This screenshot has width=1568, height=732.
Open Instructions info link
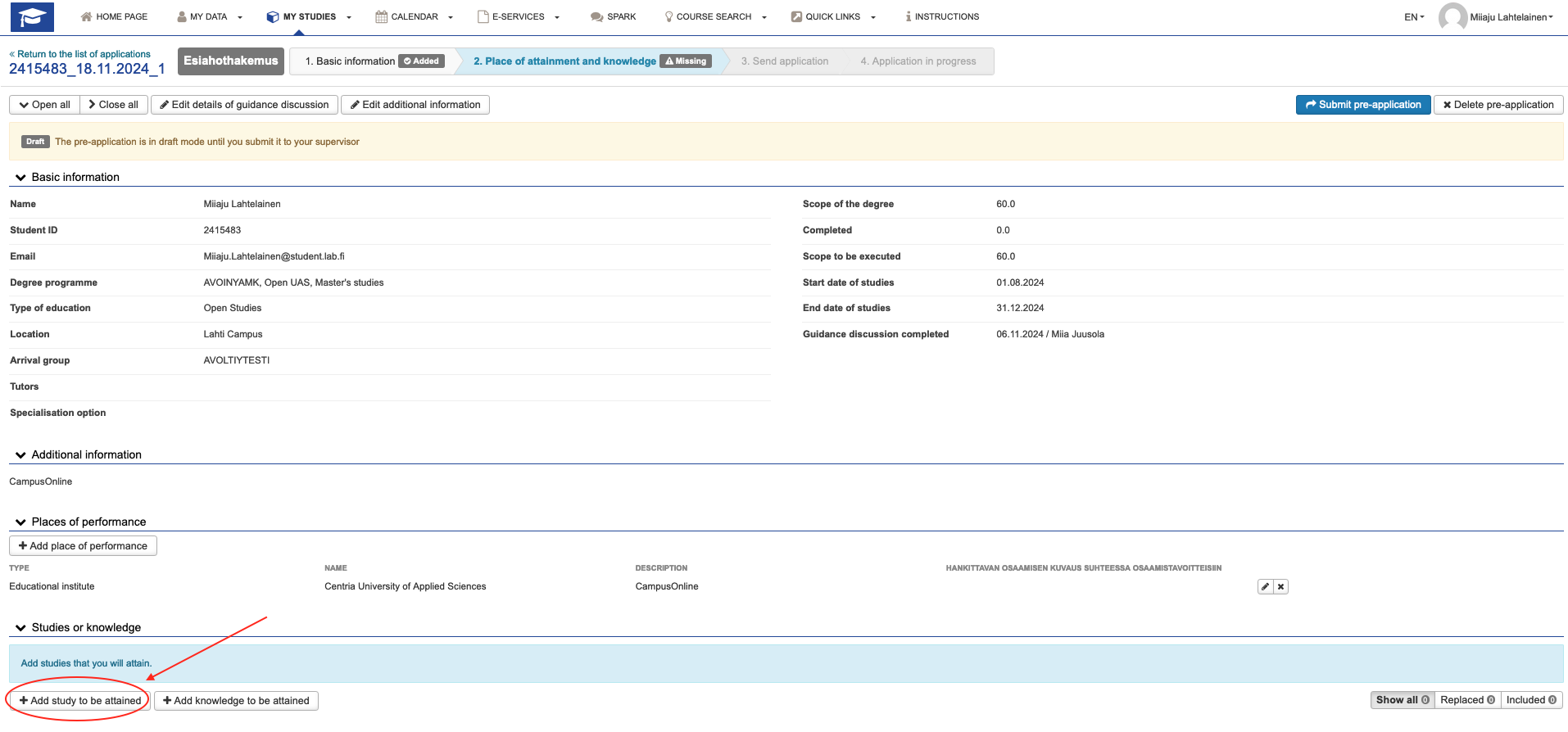[x=941, y=17]
